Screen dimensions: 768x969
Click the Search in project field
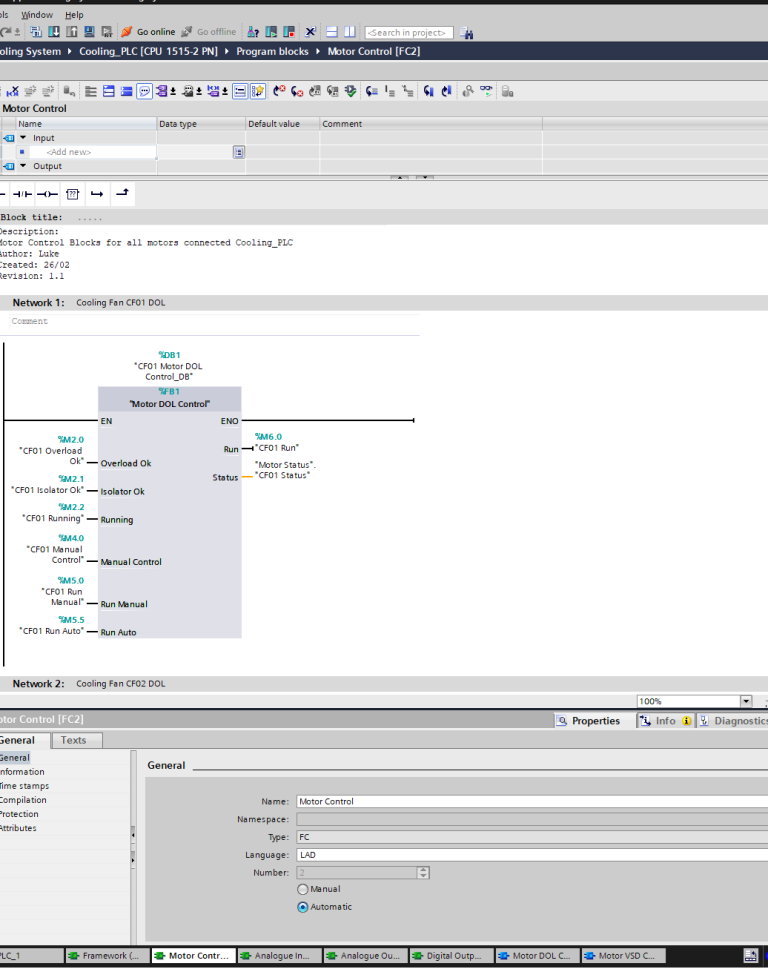tap(409, 33)
